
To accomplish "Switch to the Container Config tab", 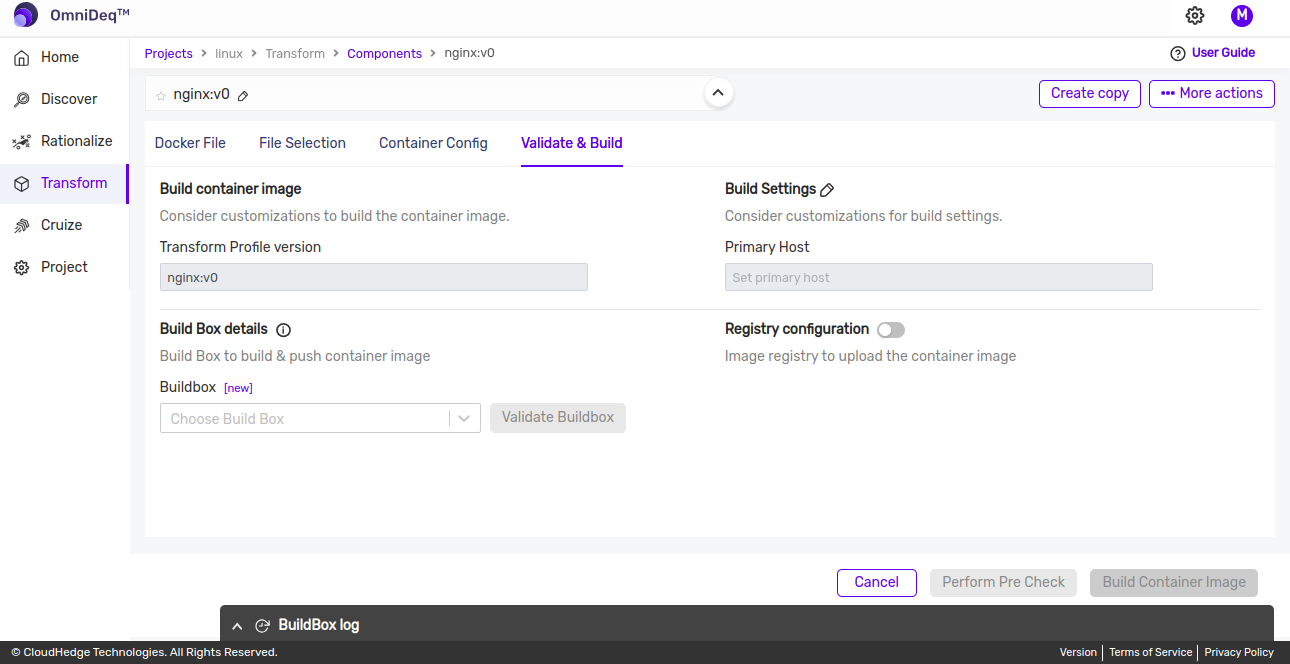I will coord(433,143).
